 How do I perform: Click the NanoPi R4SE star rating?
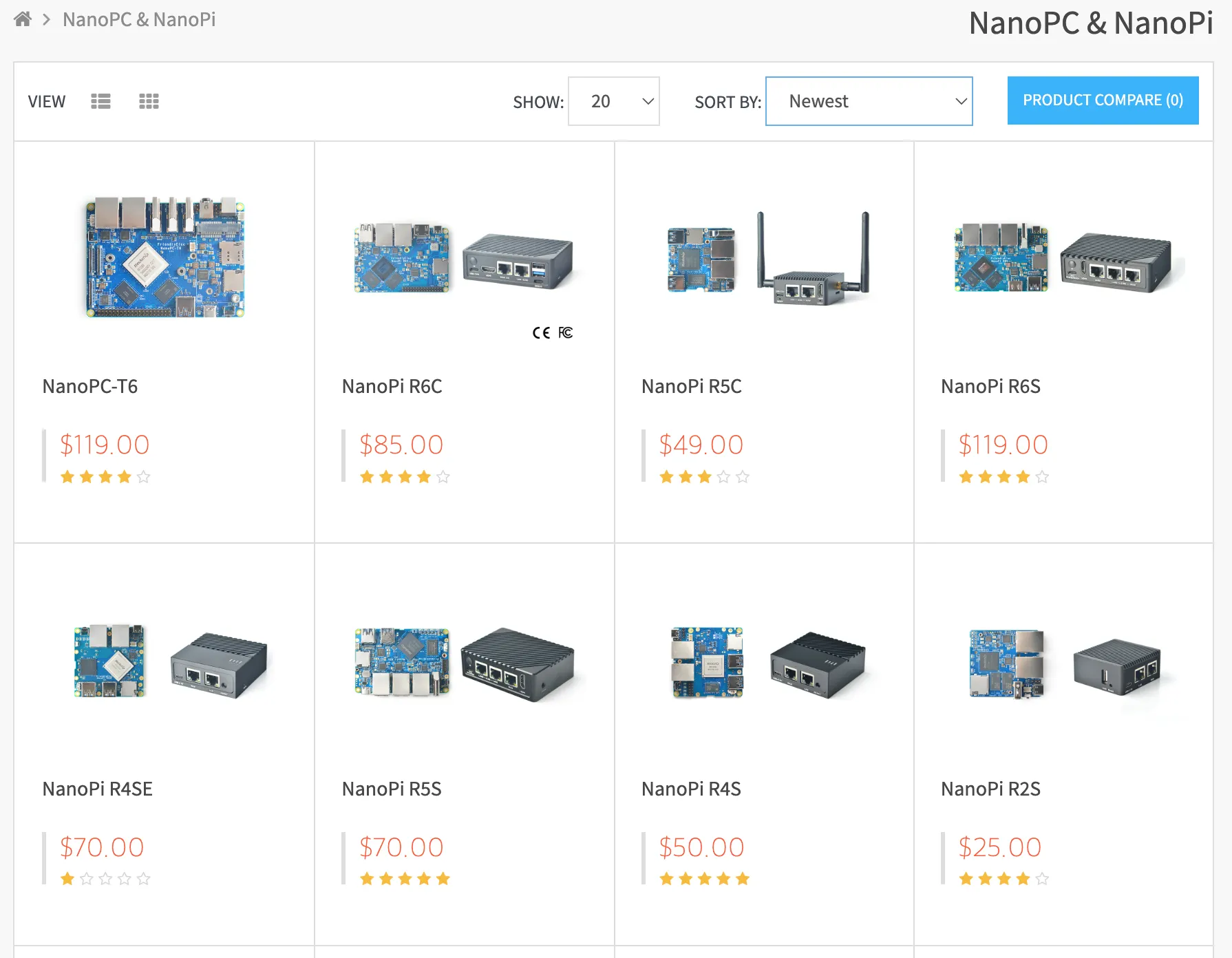[105, 879]
